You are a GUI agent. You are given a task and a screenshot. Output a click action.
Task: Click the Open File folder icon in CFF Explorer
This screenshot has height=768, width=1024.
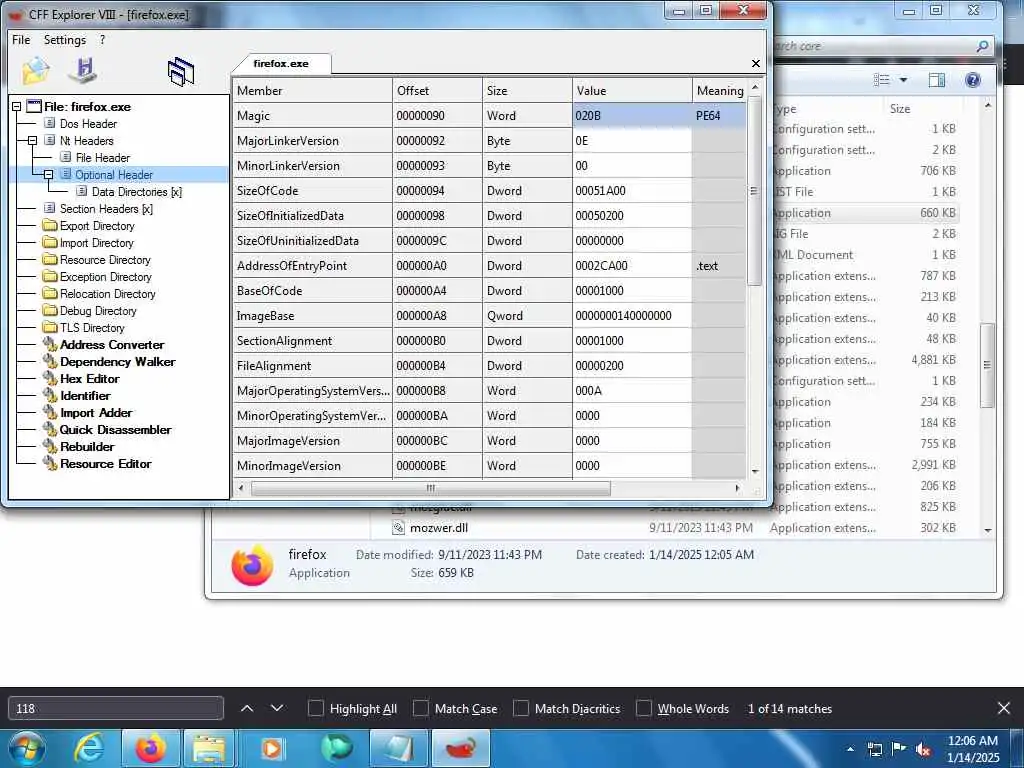[x=35, y=71]
